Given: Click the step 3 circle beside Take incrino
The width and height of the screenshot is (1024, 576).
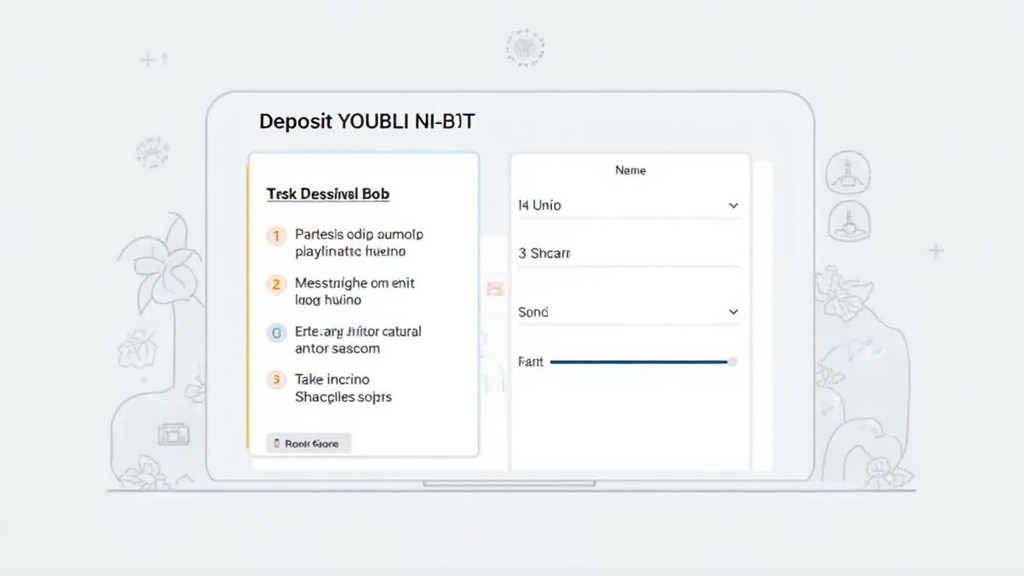Looking at the screenshot, I should click(x=276, y=380).
